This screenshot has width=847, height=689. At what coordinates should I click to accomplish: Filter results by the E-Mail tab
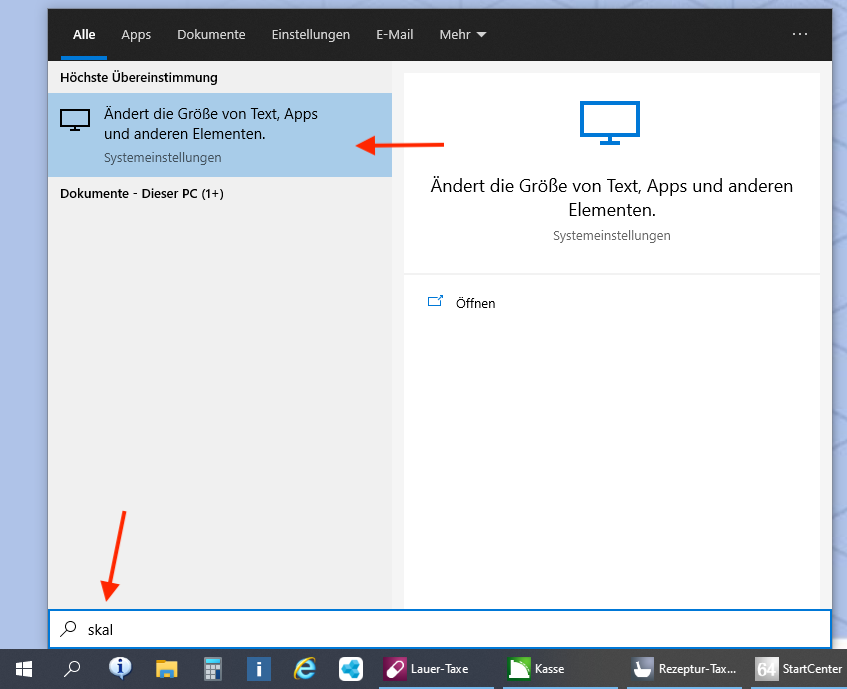click(x=394, y=34)
